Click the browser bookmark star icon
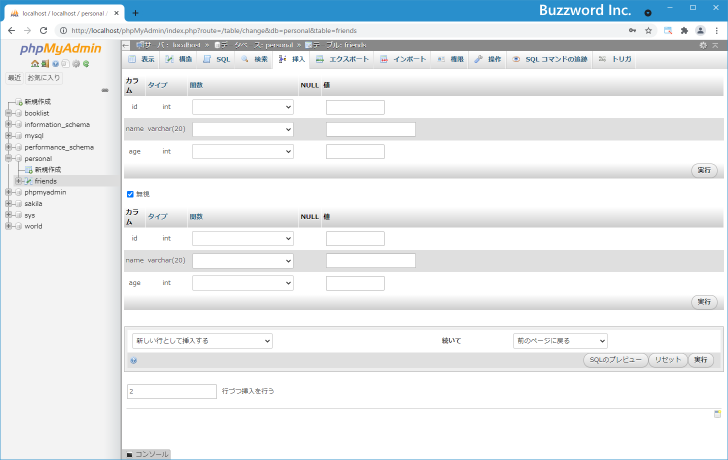The height and width of the screenshot is (460, 728). pyautogui.click(x=648, y=30)
